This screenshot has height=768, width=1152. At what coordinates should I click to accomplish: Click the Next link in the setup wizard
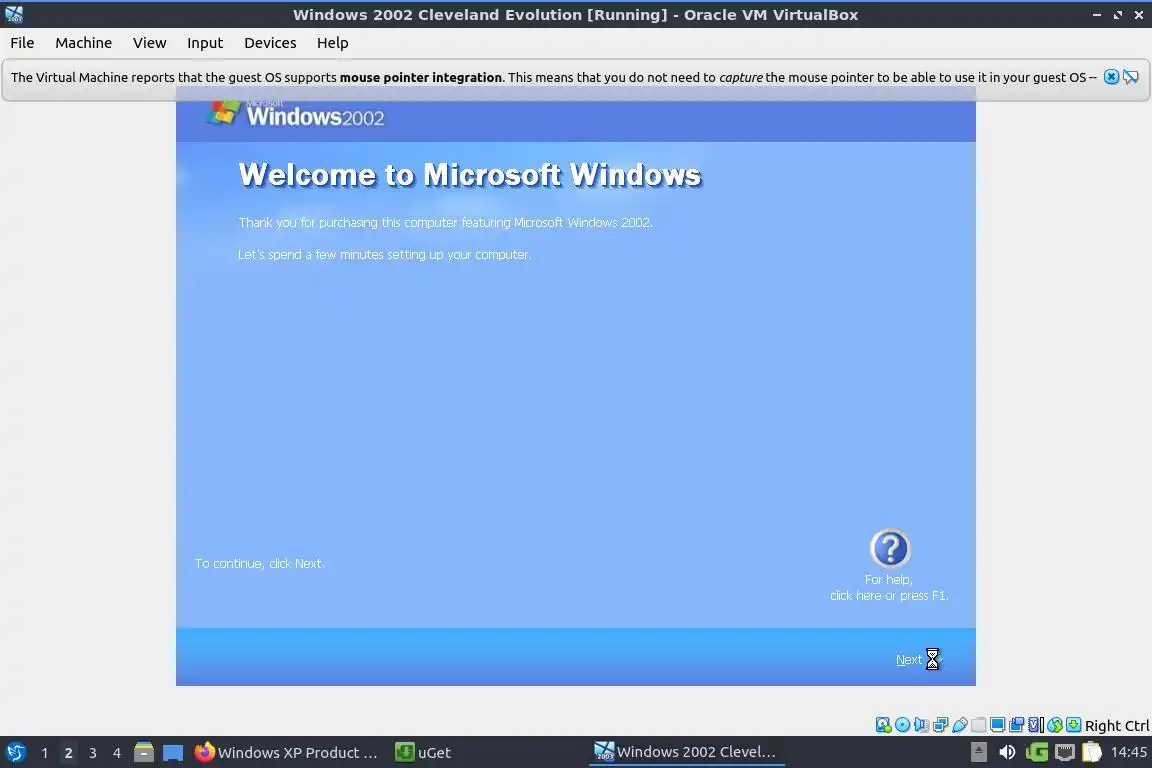(908, 660)
